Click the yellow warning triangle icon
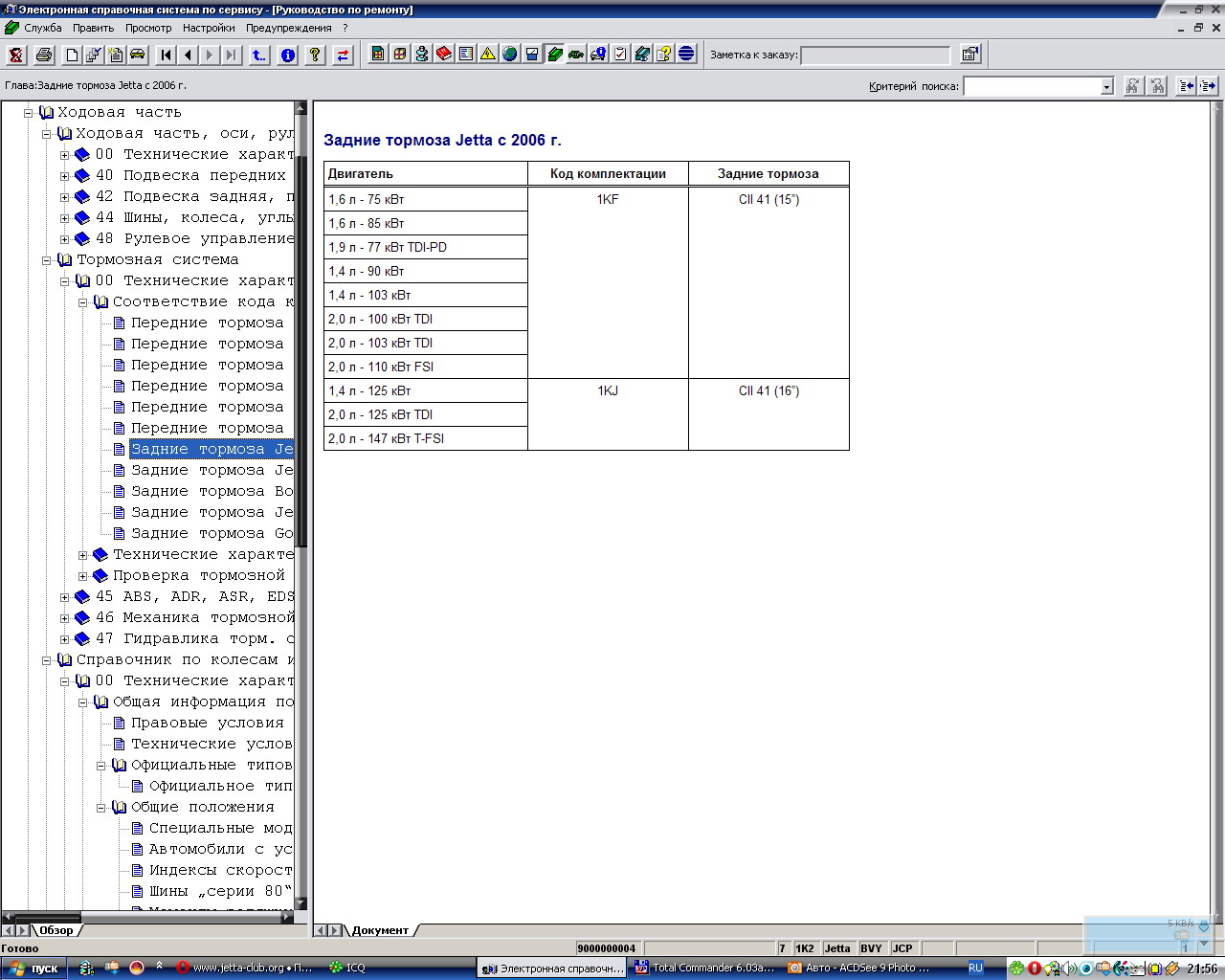The height and width of the screenshot is (980, 1225). click(x=488, y=55)
